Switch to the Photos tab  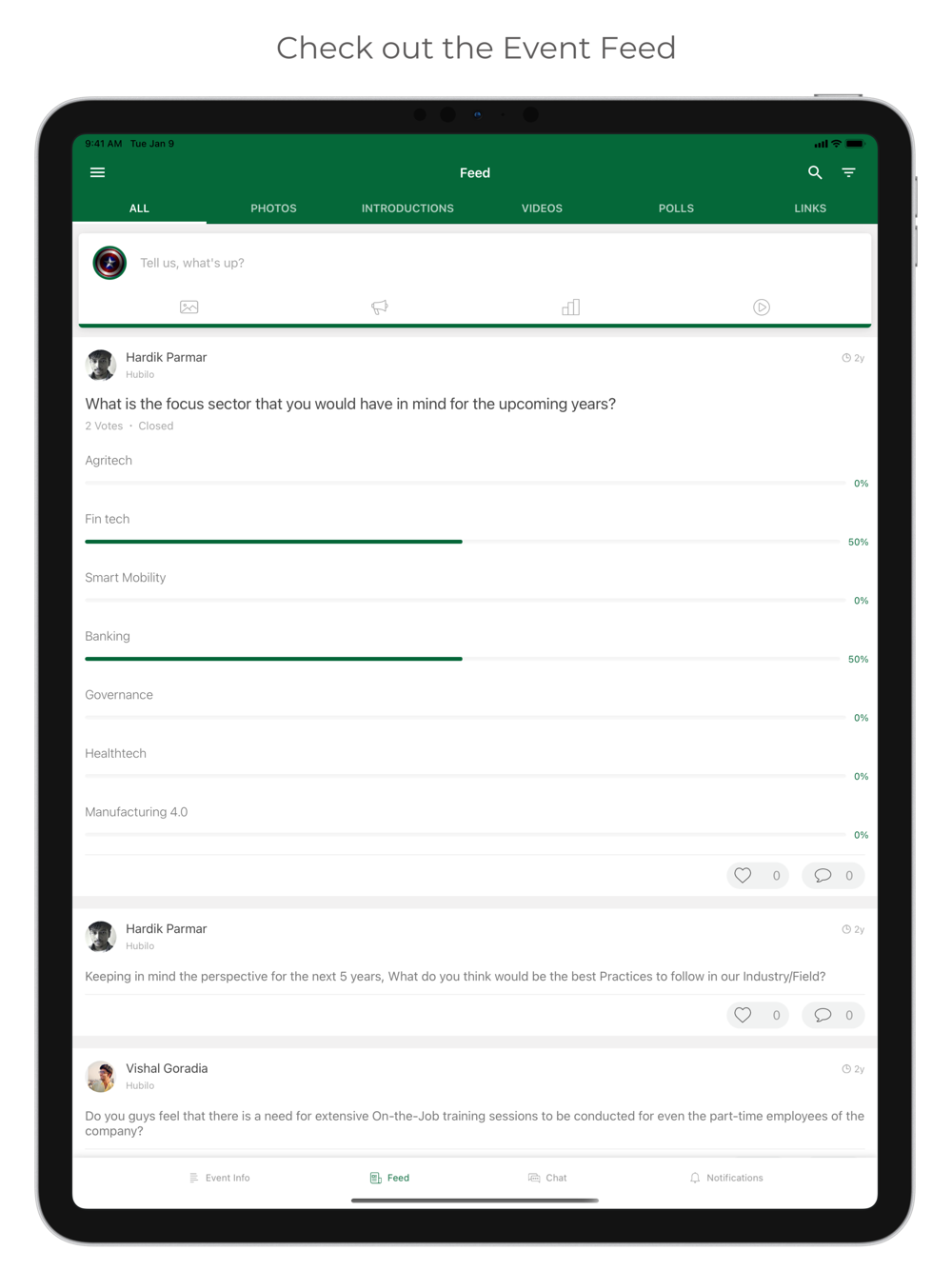[x=273, y=208]
